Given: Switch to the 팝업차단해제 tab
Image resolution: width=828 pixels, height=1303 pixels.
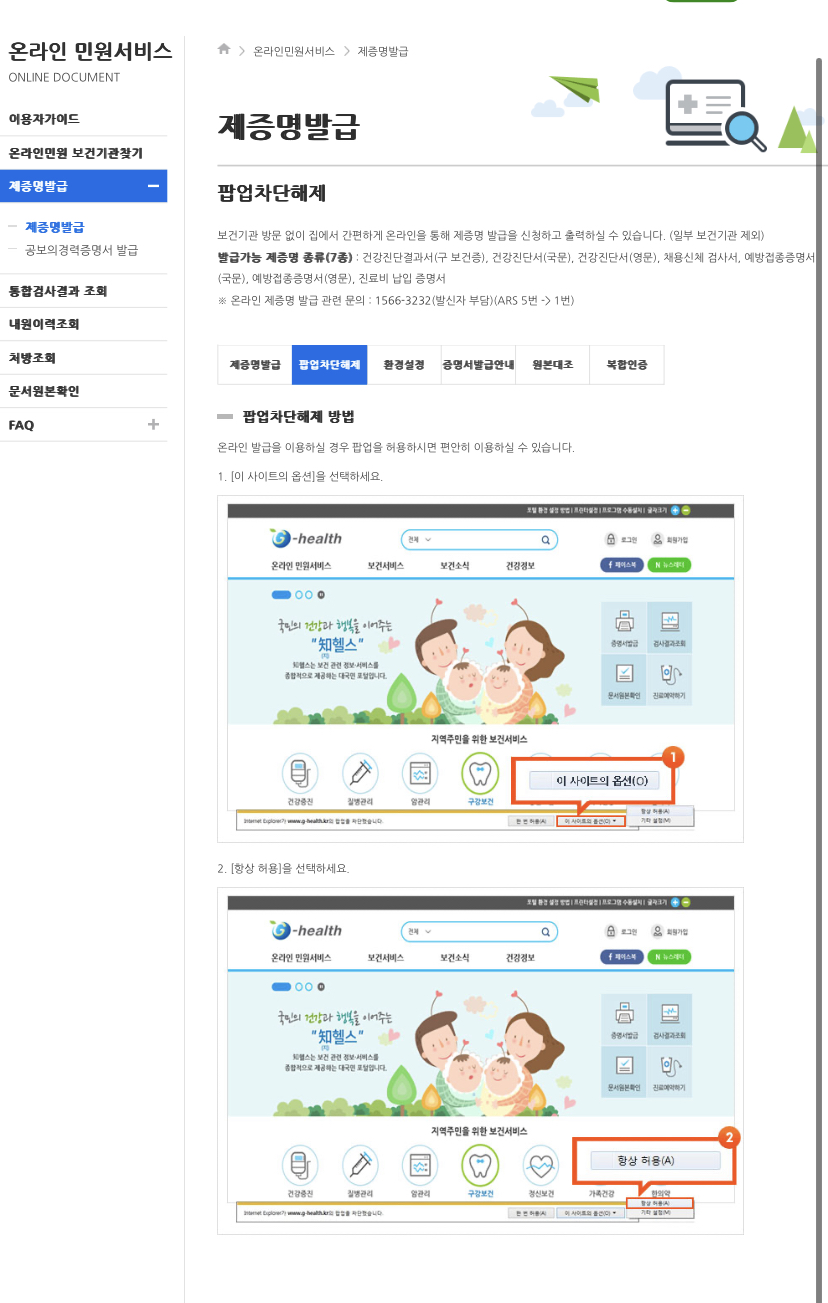Looking at the screenshot, I should [x=329, y=365].
